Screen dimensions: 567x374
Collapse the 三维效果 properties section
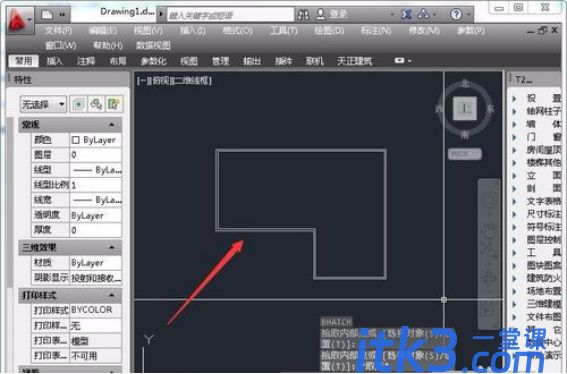coord(112,247)
